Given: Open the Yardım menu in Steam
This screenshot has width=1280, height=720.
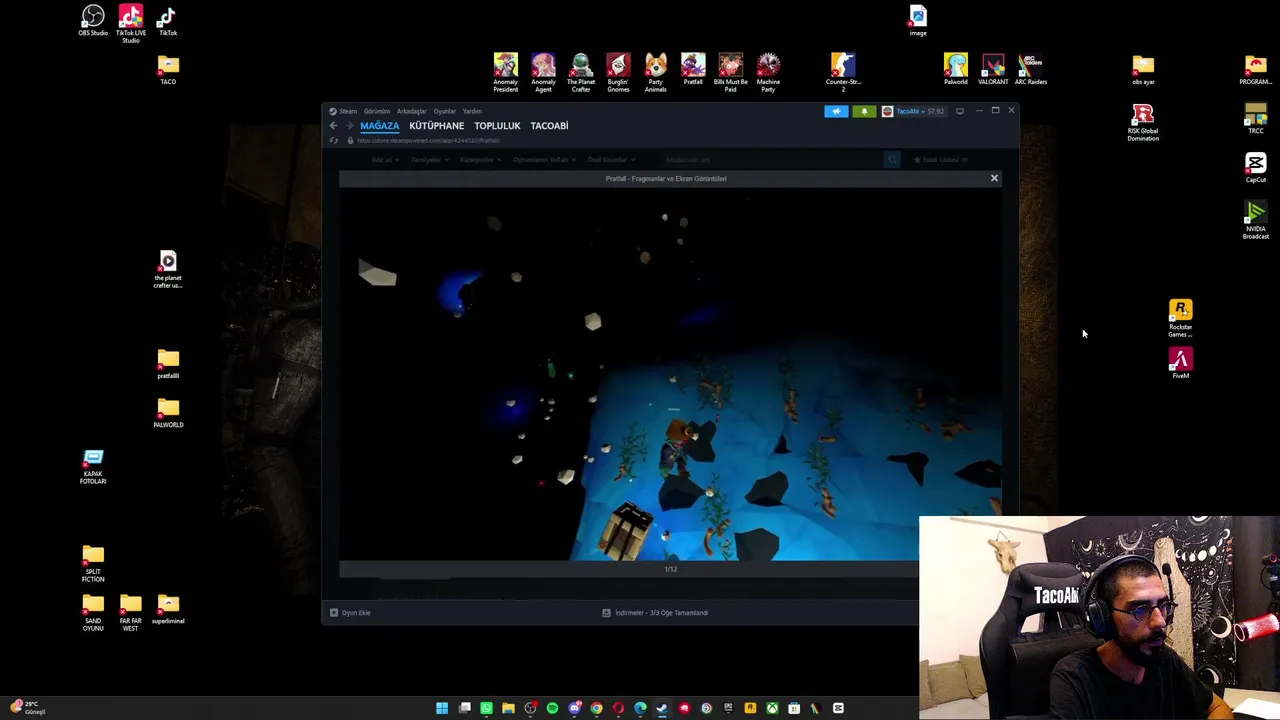Looking at the screenshot, I should coord(472,111).
